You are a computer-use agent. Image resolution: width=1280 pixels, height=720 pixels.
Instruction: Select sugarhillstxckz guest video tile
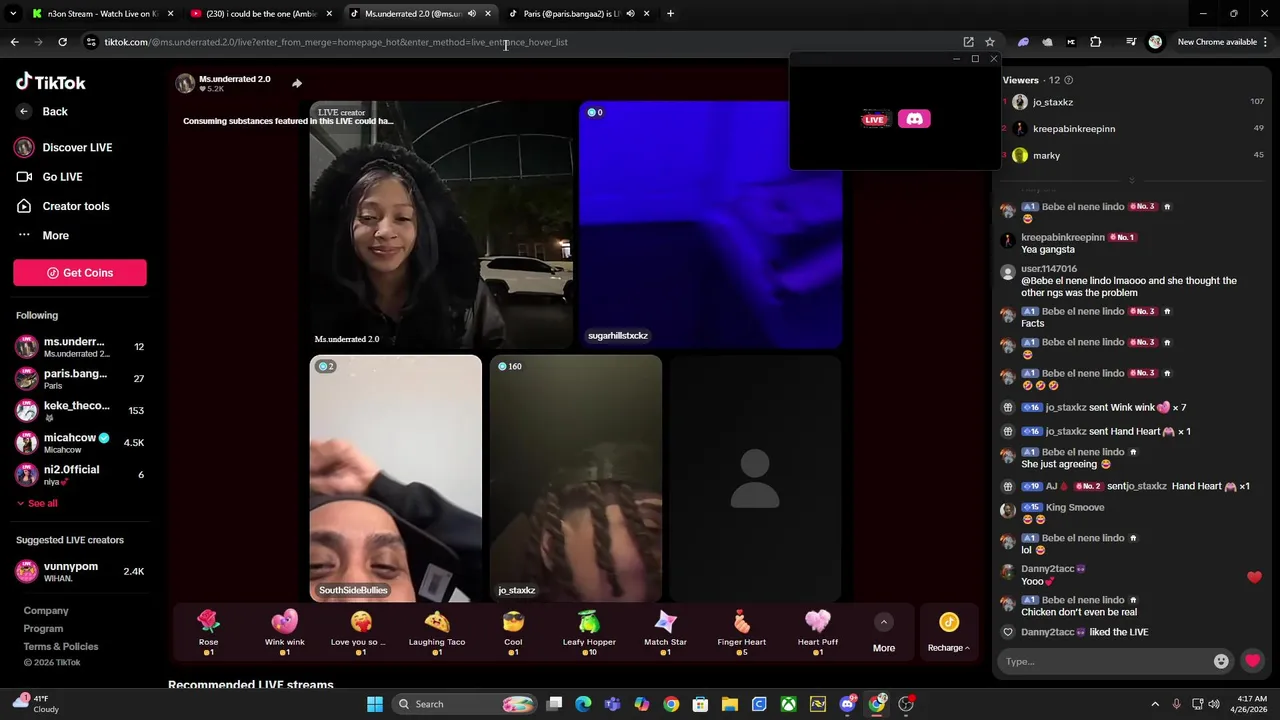710,224
